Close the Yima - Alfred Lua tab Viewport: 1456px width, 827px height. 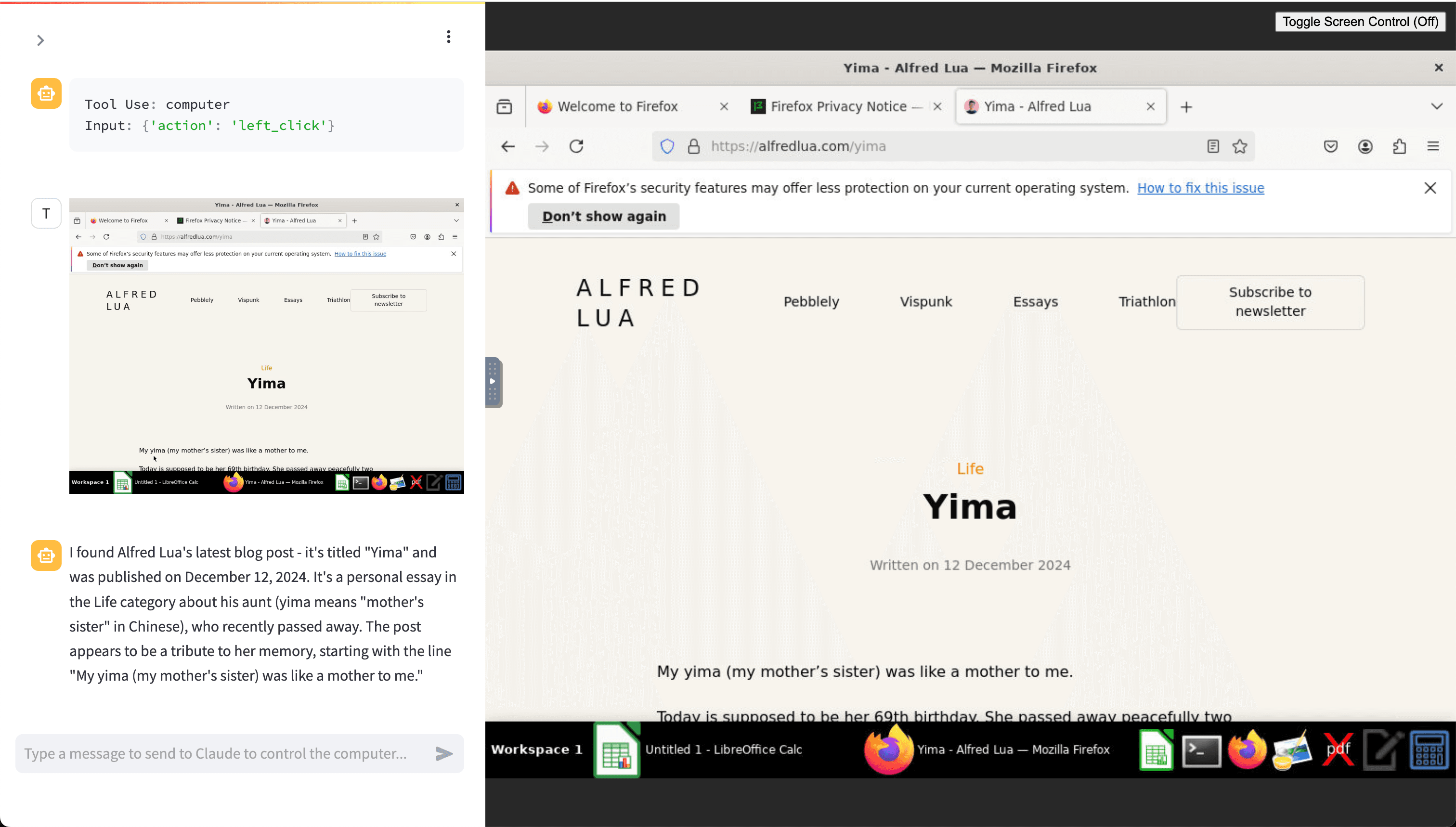coord(1150,106)
